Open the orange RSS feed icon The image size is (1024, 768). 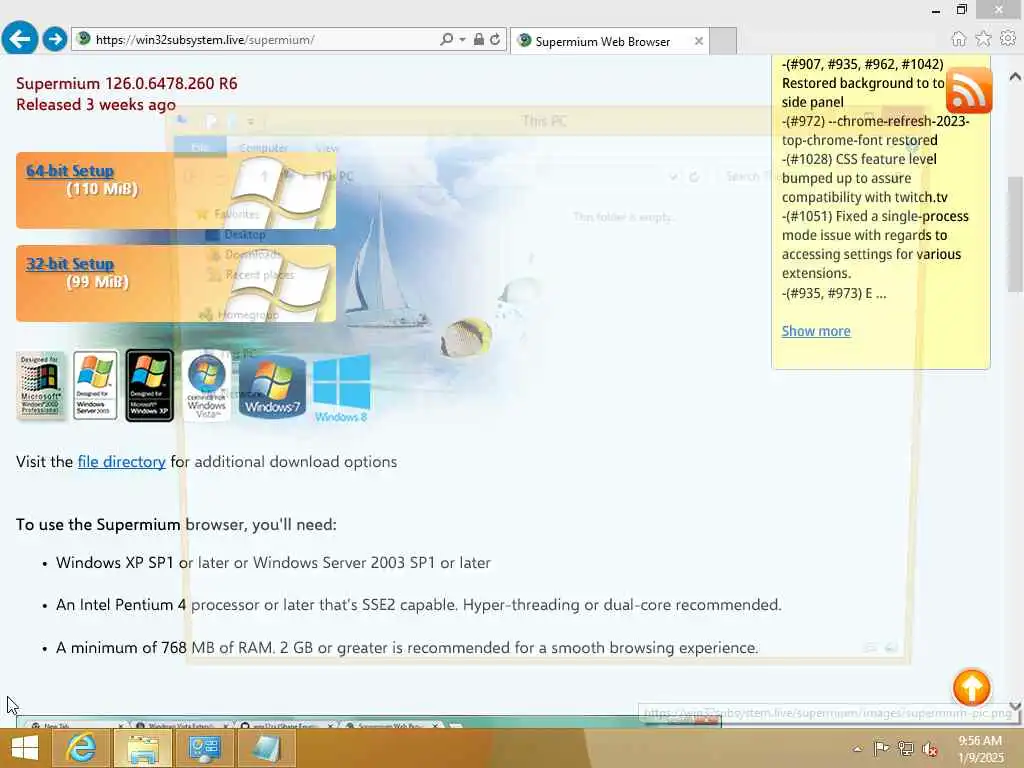tap(969, 90)
